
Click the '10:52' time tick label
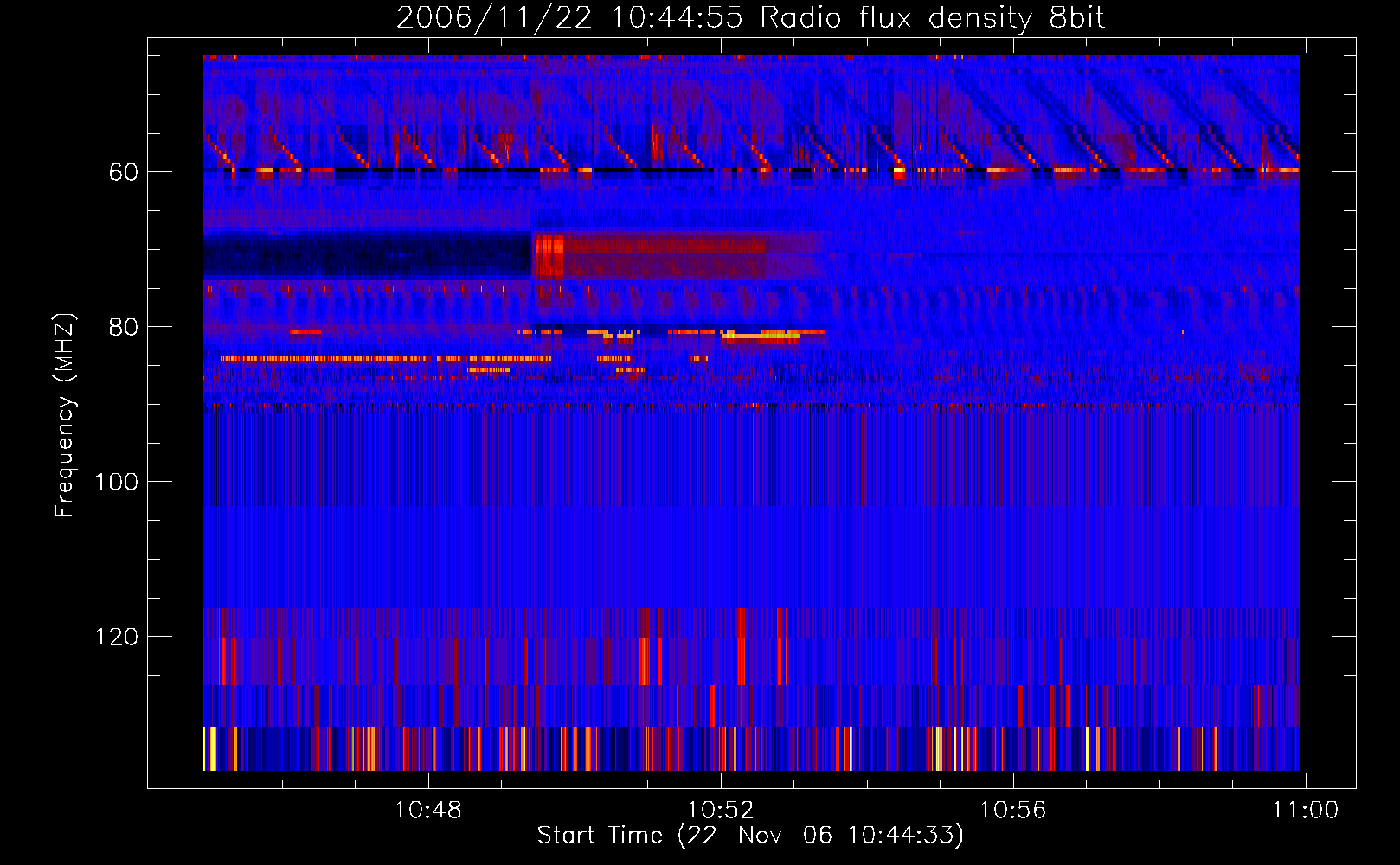click(x=721, y=811)
